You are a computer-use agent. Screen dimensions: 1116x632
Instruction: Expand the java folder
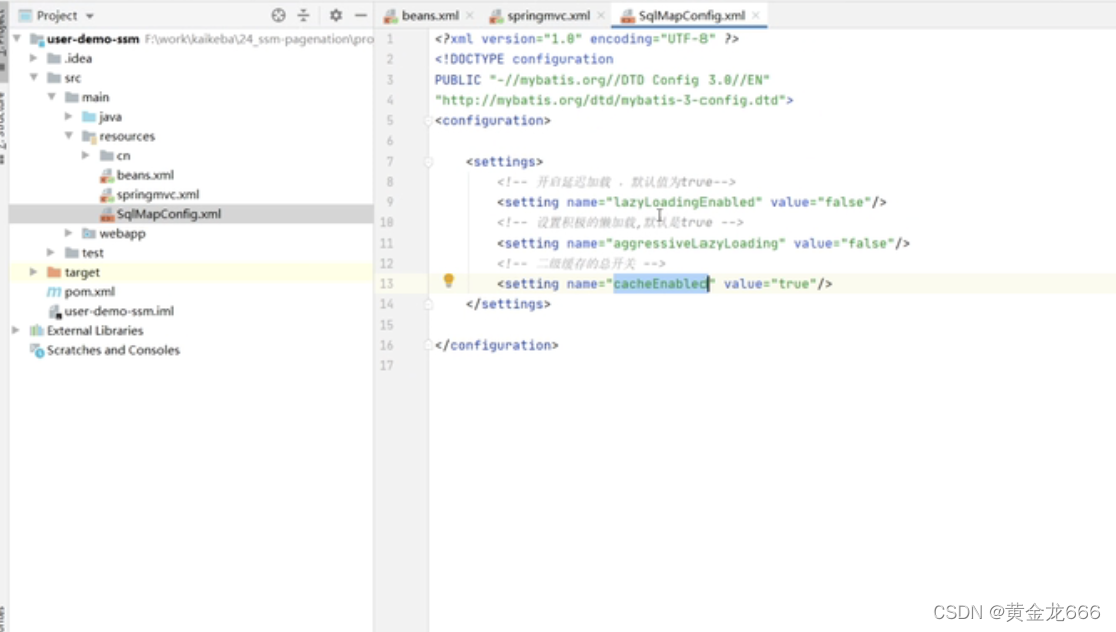(x=68, y=116)
